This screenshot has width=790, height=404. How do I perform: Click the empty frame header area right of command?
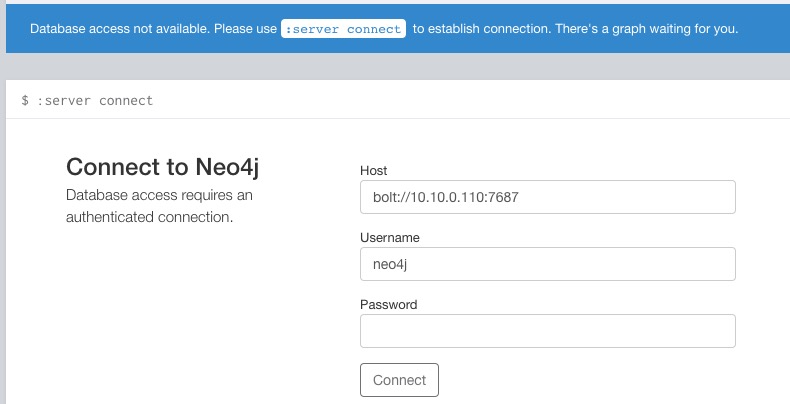pyautogui.click(x=471, y=100)
